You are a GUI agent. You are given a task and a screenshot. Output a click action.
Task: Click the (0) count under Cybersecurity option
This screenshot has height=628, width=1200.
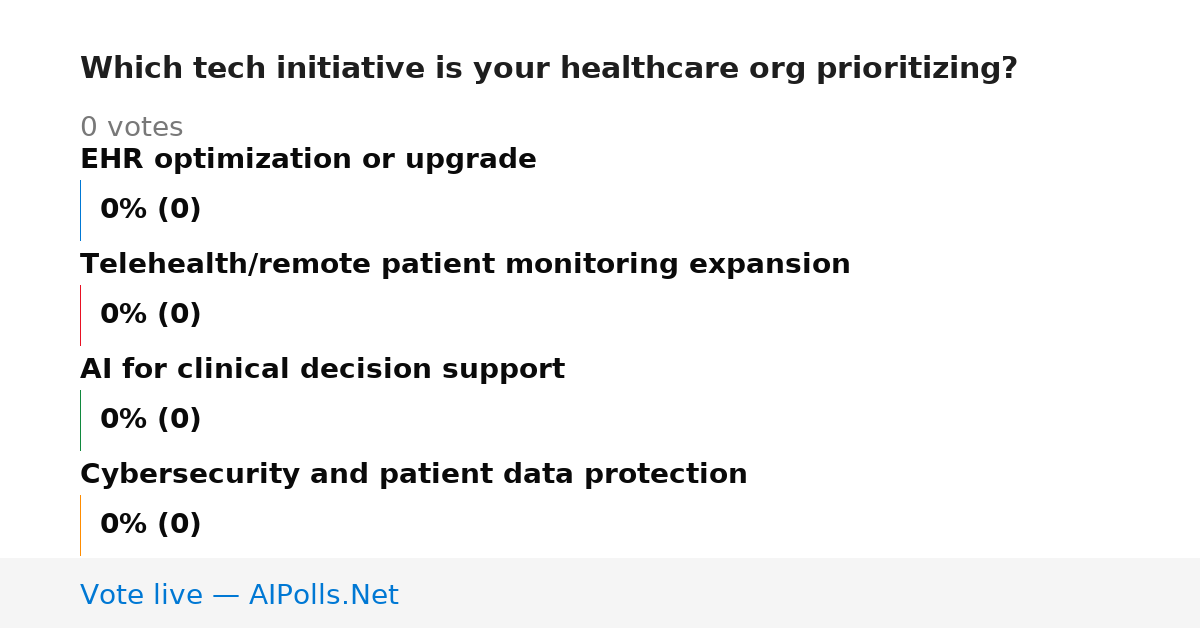179,525
